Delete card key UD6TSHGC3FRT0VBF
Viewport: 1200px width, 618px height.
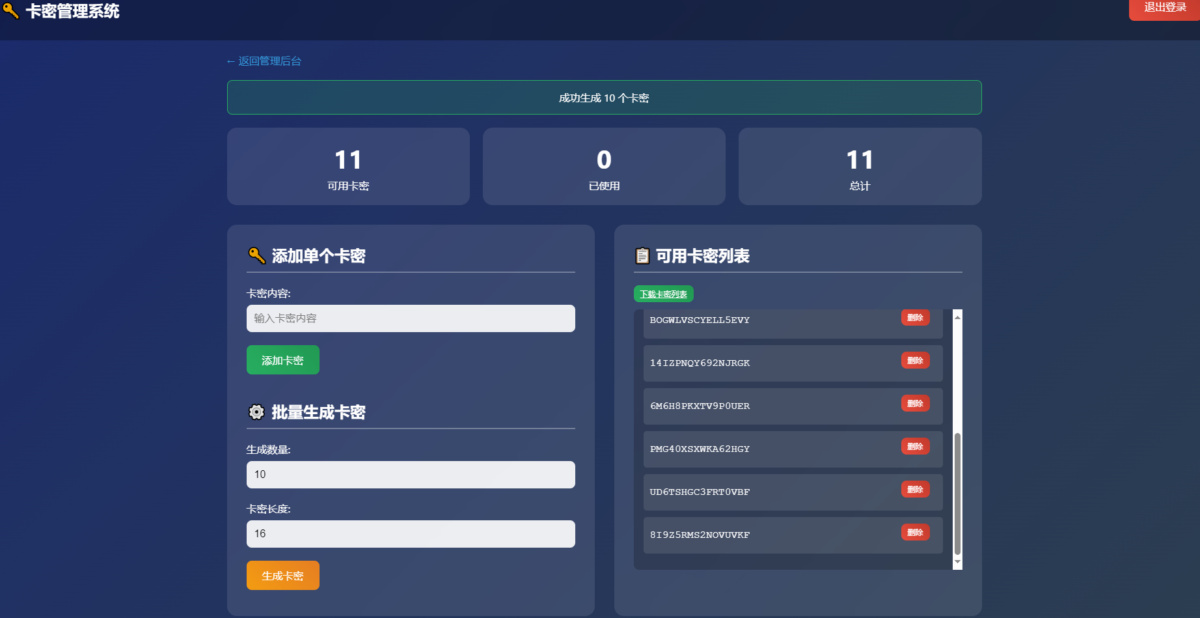pyautogui.click(x=915, y=489)
